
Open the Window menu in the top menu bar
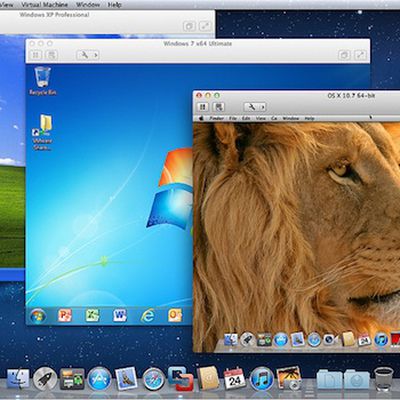(x=88, y=5)
